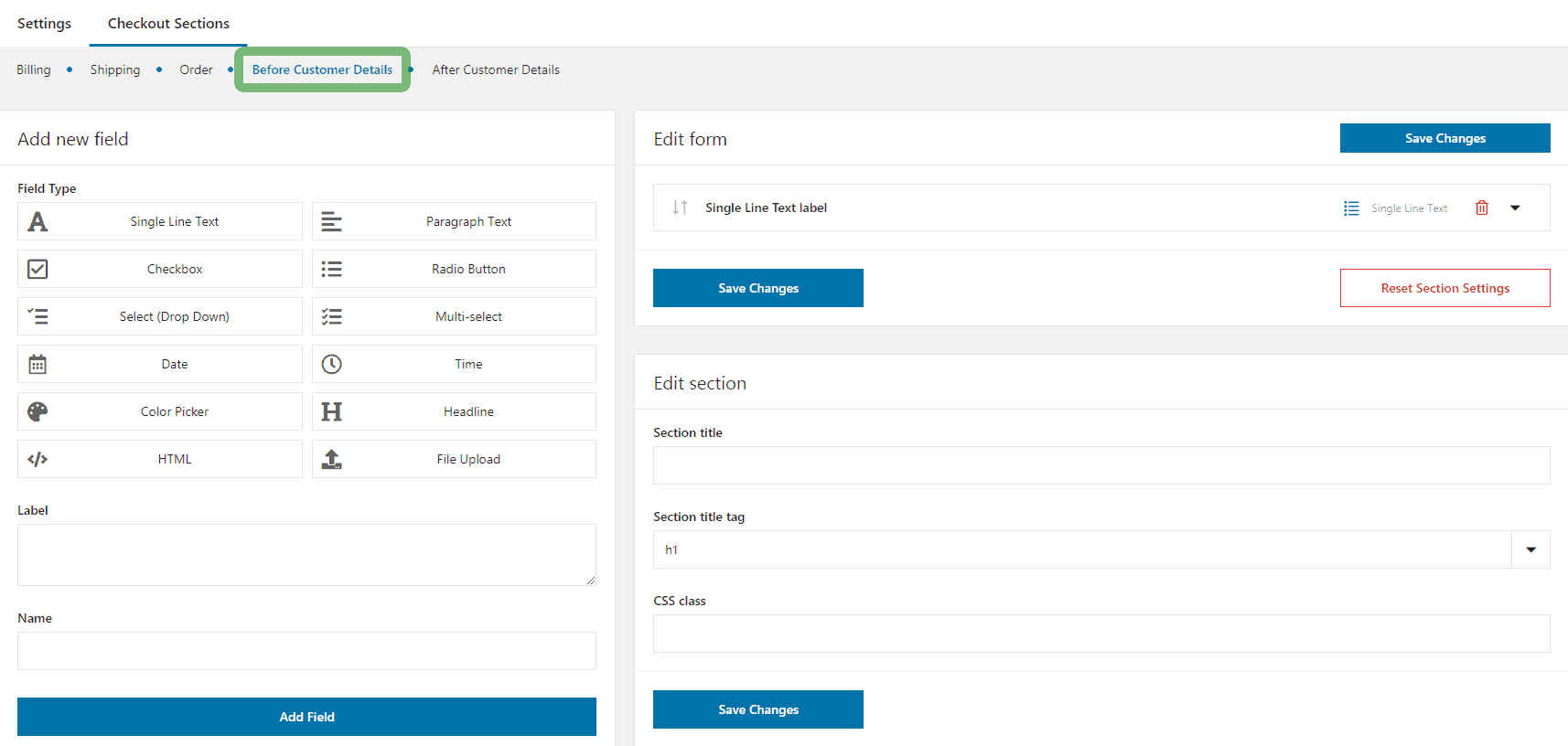Expand the Single Line Text label field row
The width and height of the screenshot is (1568, 746).
click(1515, 208)
